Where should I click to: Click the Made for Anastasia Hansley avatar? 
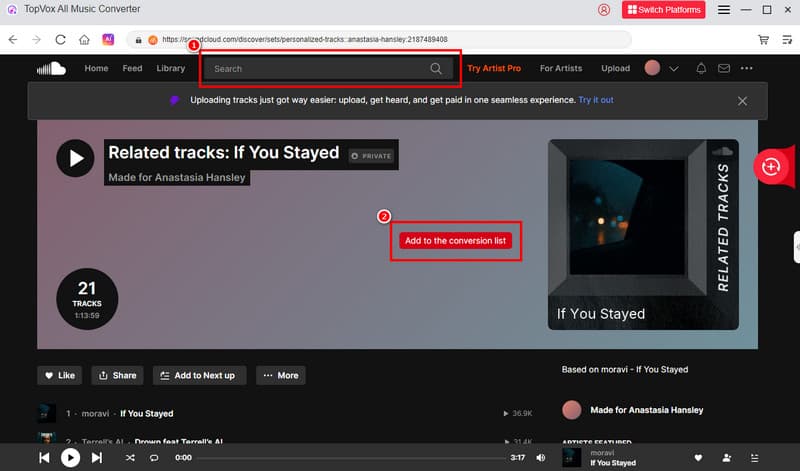click(x=571, y=410)
